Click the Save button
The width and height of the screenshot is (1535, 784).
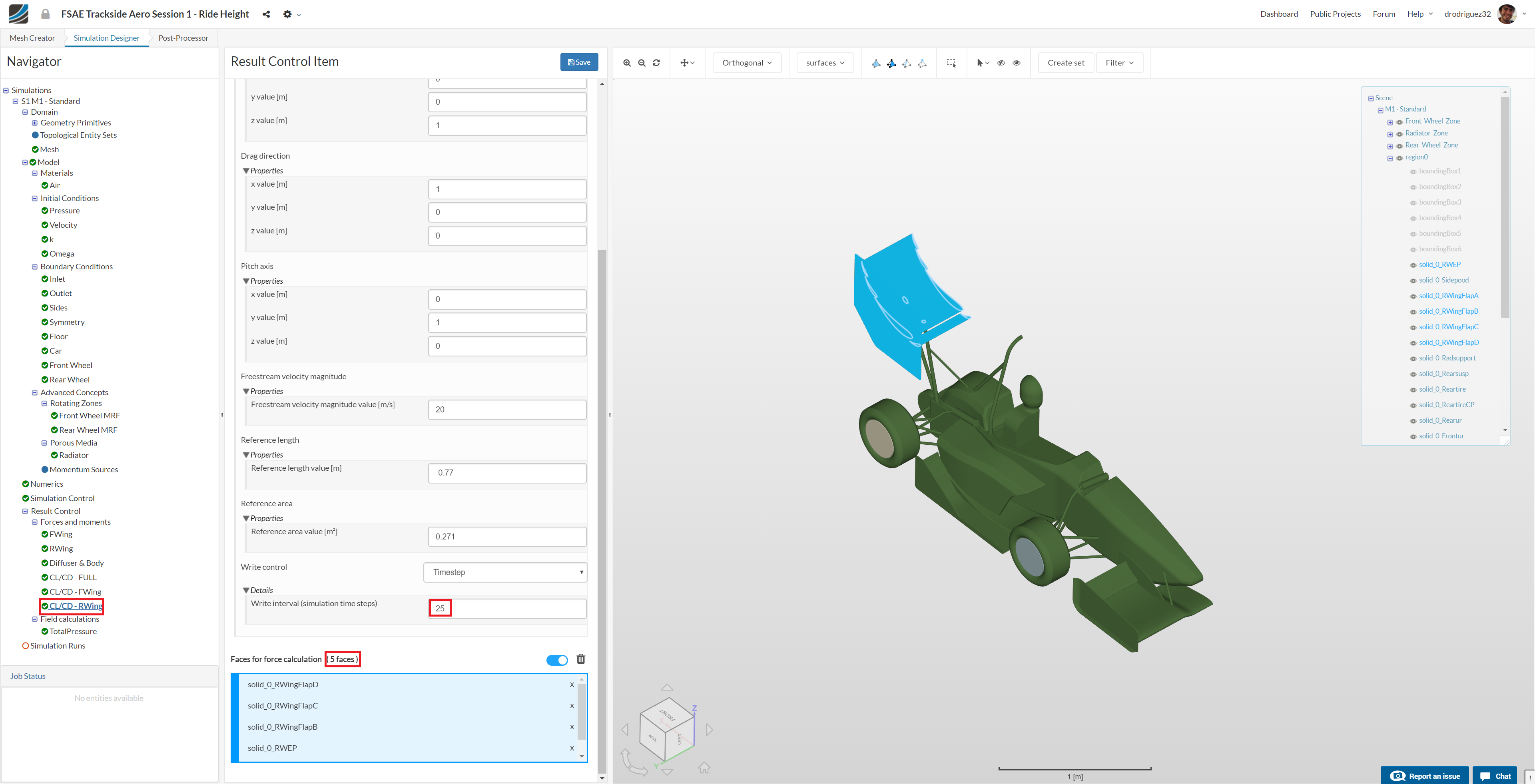pyautogui.click(x=578, y=62)
